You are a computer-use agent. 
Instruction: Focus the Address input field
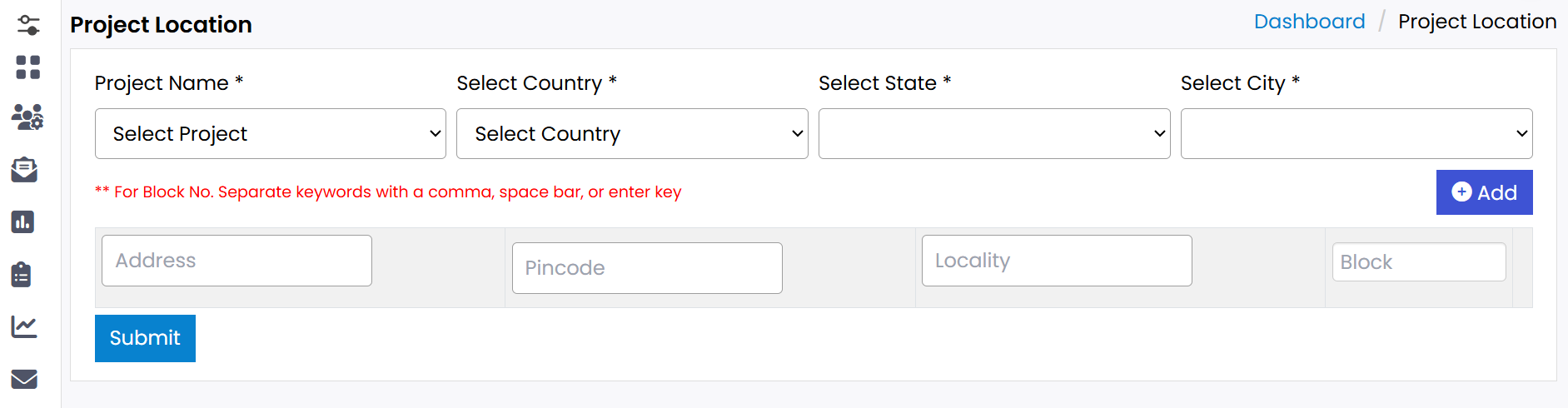236,261
